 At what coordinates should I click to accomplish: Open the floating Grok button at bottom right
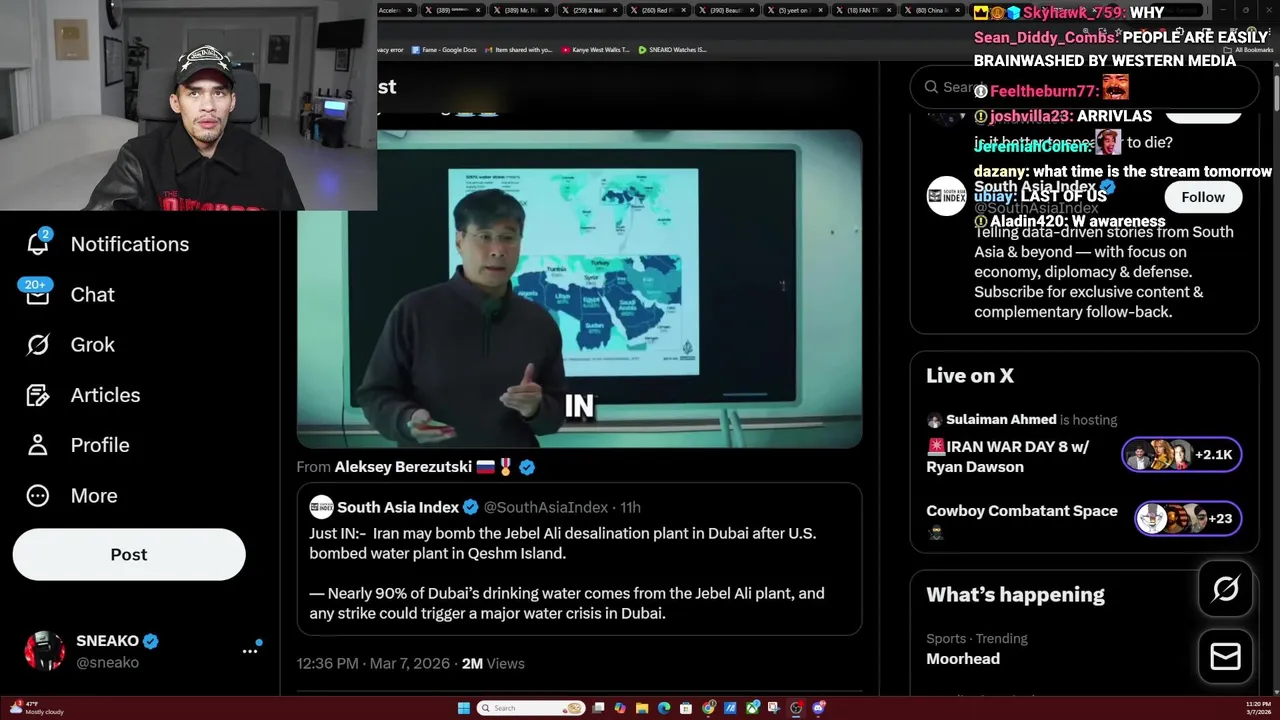(x=1225, y=589)
